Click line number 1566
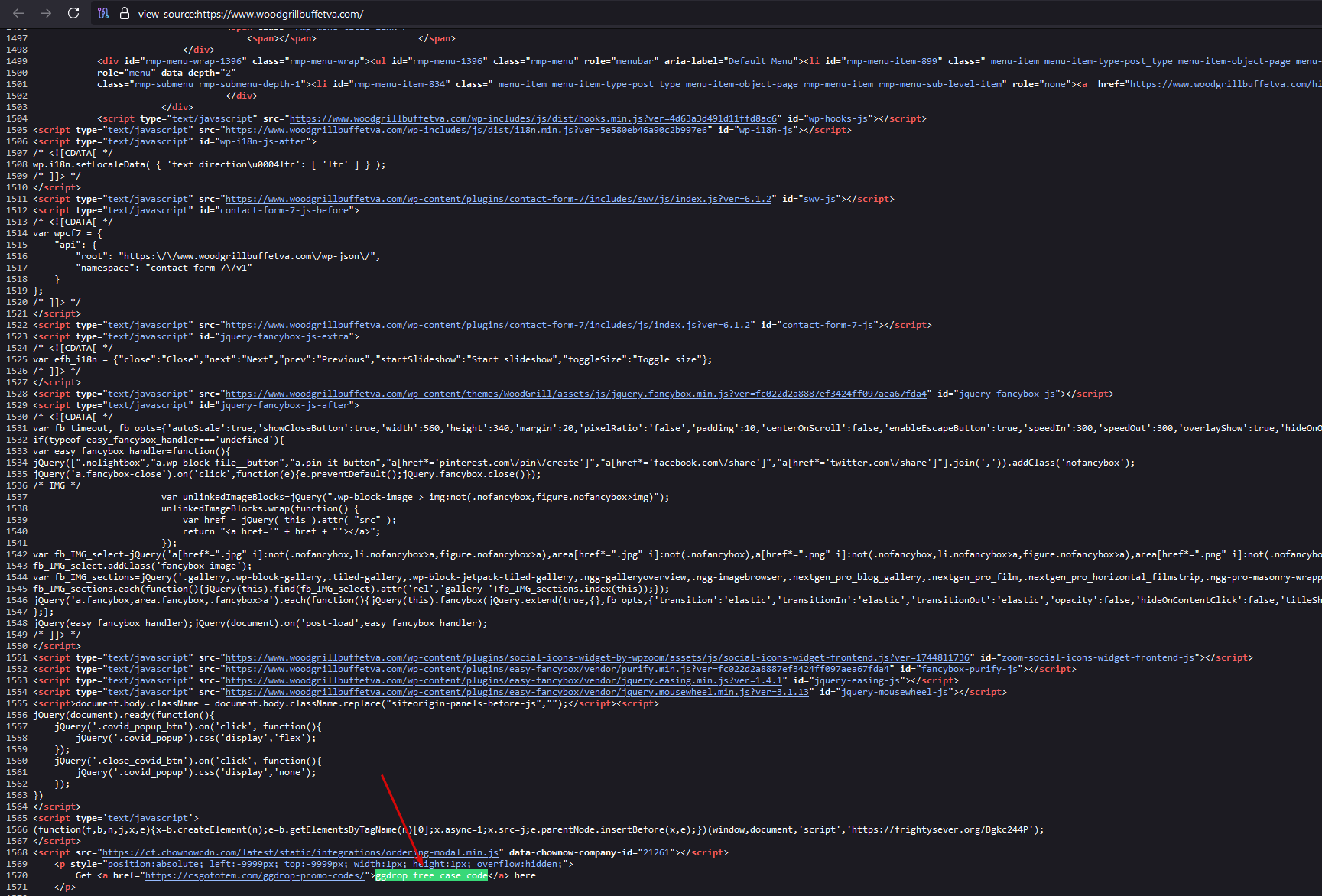Screen dimensions: 1322x896 tap(16, 829)
